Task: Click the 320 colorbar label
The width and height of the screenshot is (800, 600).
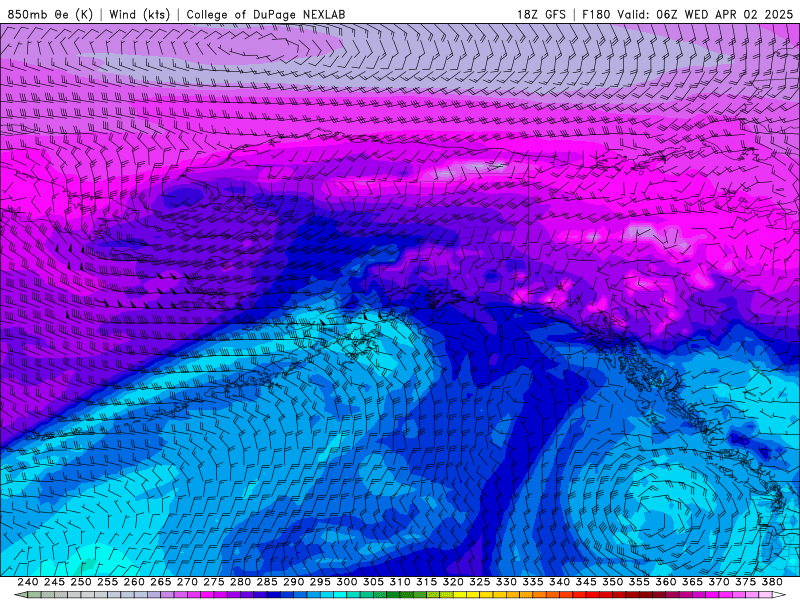Action: [x=453, y=582]
